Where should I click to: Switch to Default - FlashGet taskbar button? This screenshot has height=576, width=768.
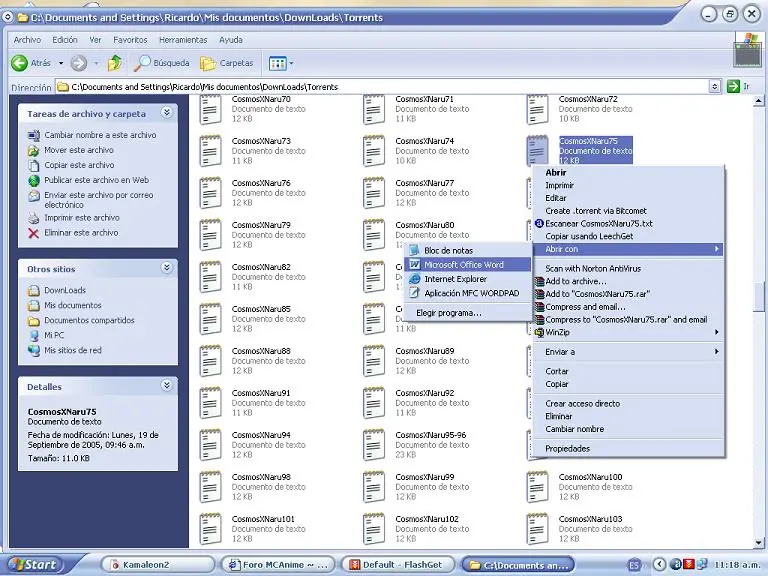(x=398, y=565)
